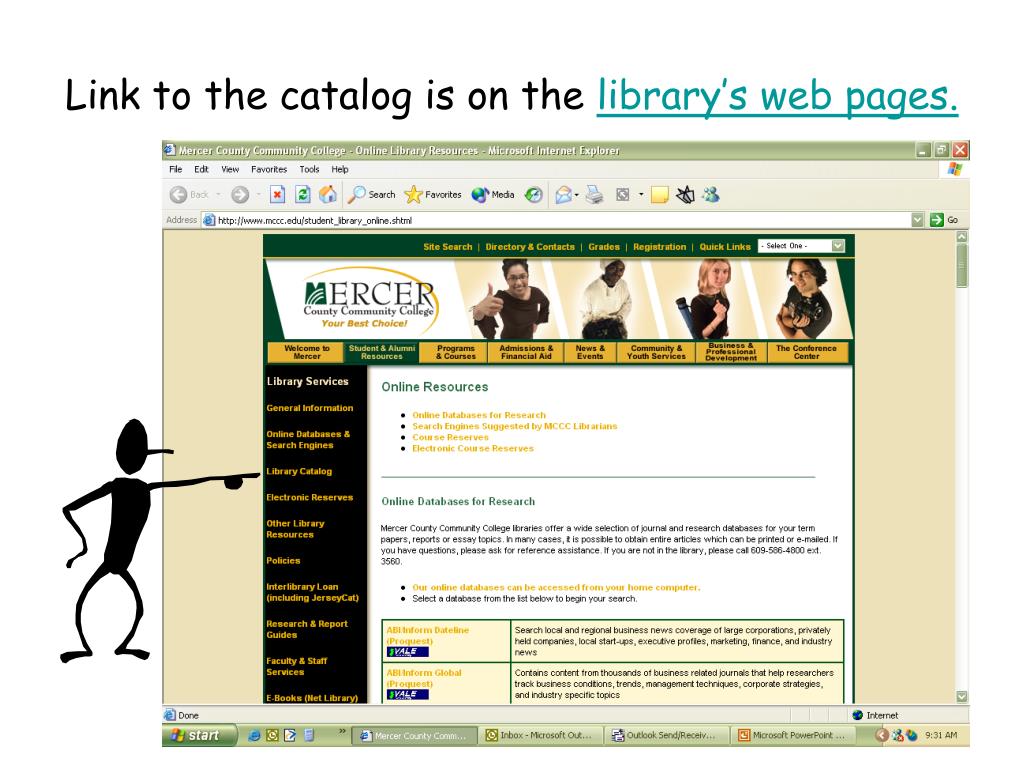Screen dimensions: 1024x768
Task: Open the Forward button history dropdown arrow
Action: [259, 195]
